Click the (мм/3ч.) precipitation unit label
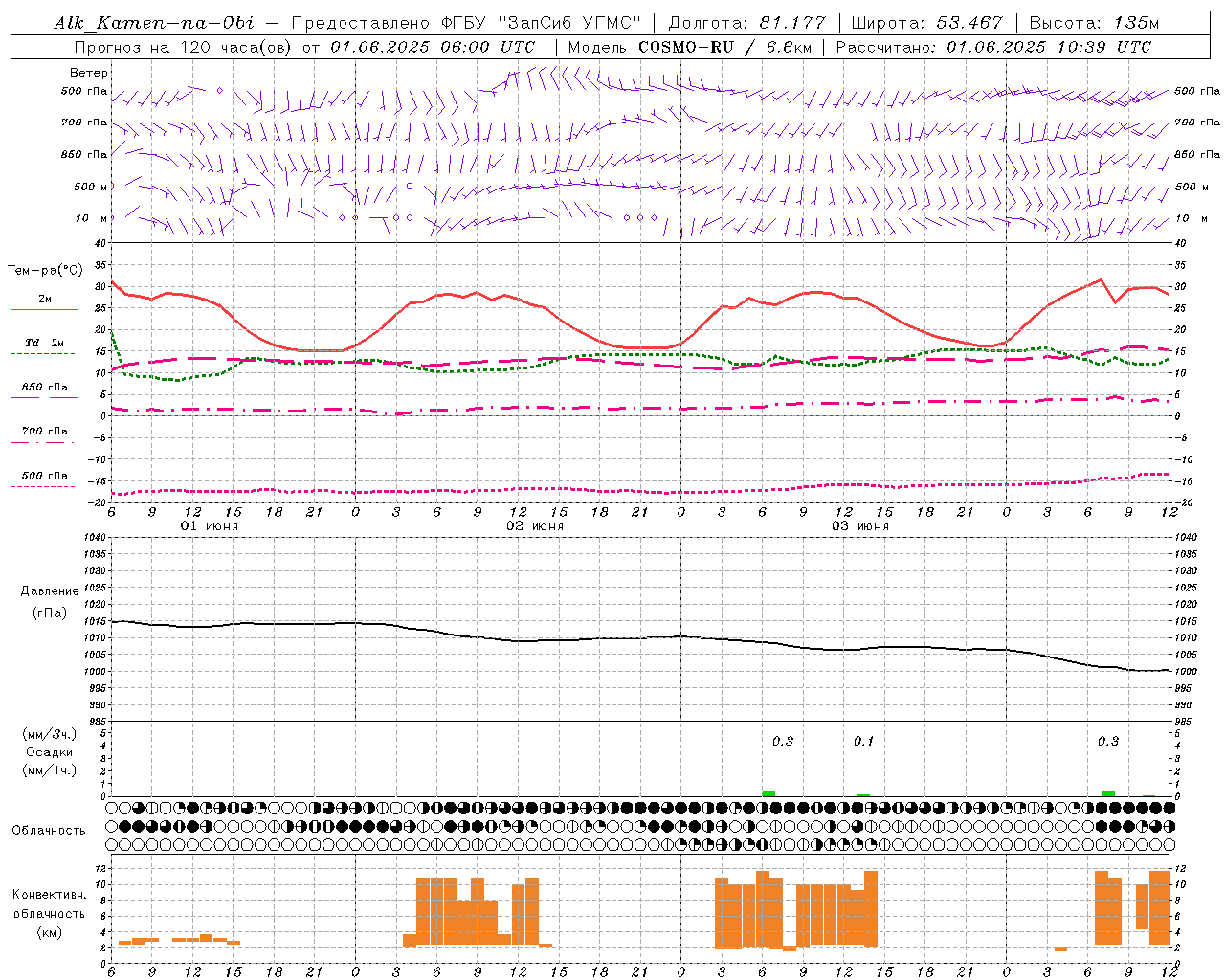The width and height of the screenshot is (1225, 980). pyautogui.click(x=49, y=735)
